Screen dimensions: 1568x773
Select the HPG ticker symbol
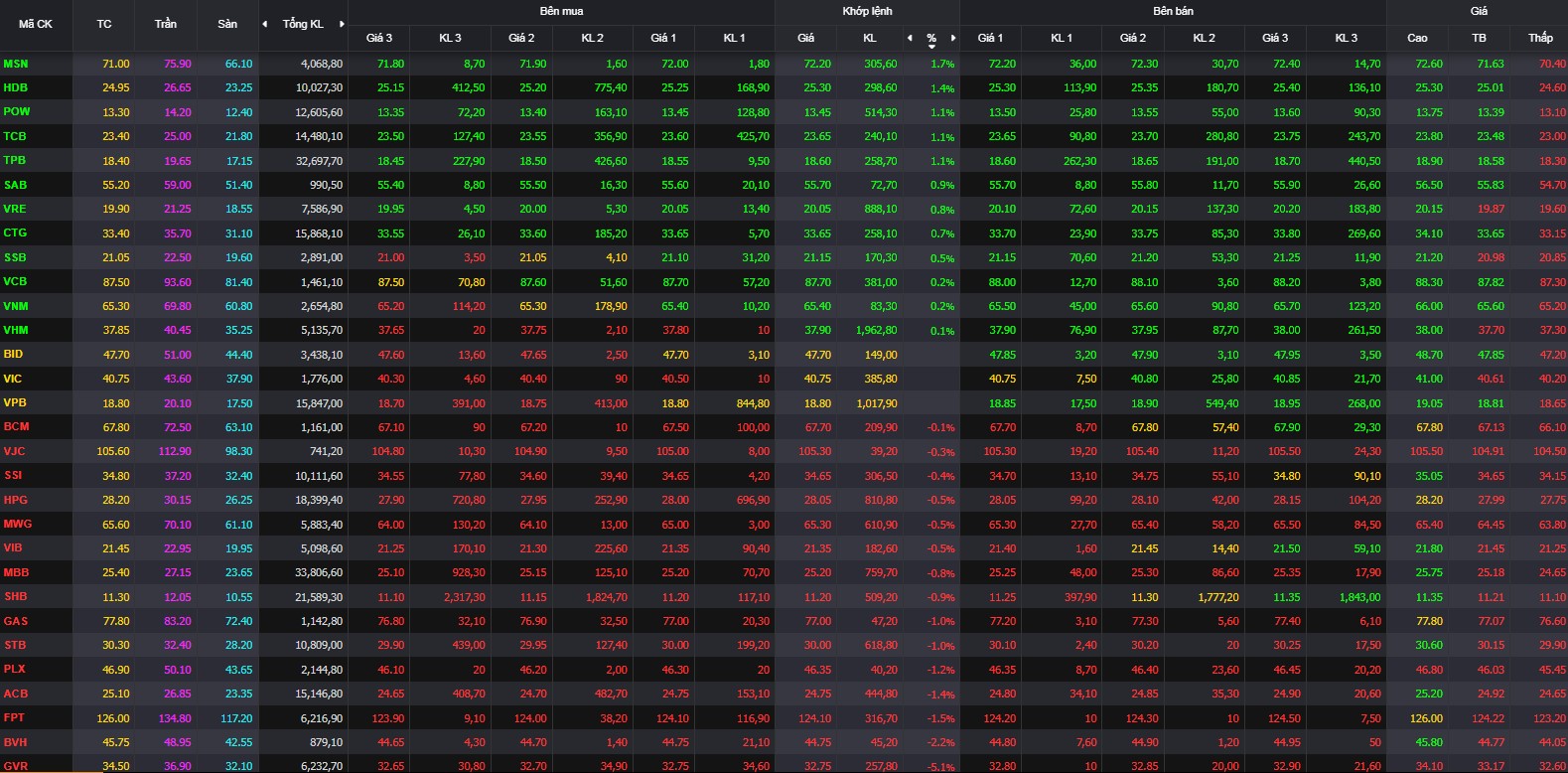[16, 500]
